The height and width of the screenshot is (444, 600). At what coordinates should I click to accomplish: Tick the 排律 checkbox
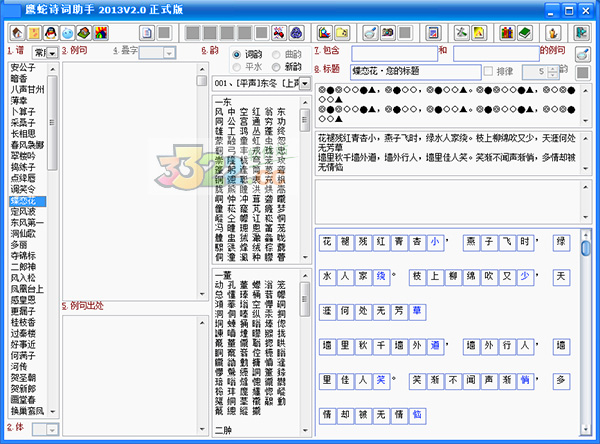tap(488, 71)
